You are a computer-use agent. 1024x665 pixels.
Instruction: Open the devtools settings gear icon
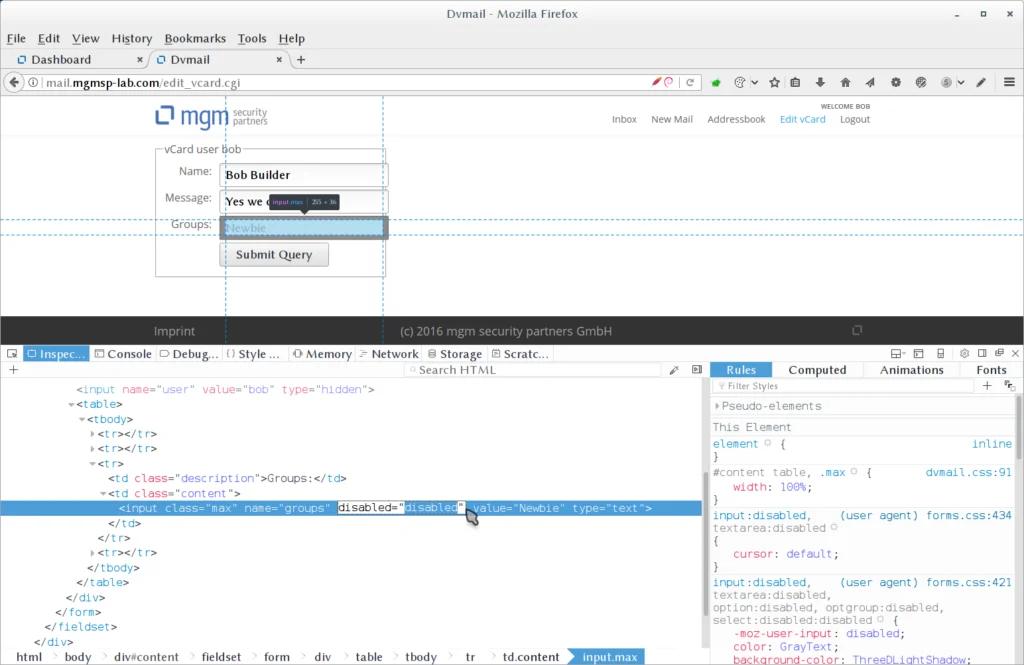pyautogui.click(x=964, y=354)
